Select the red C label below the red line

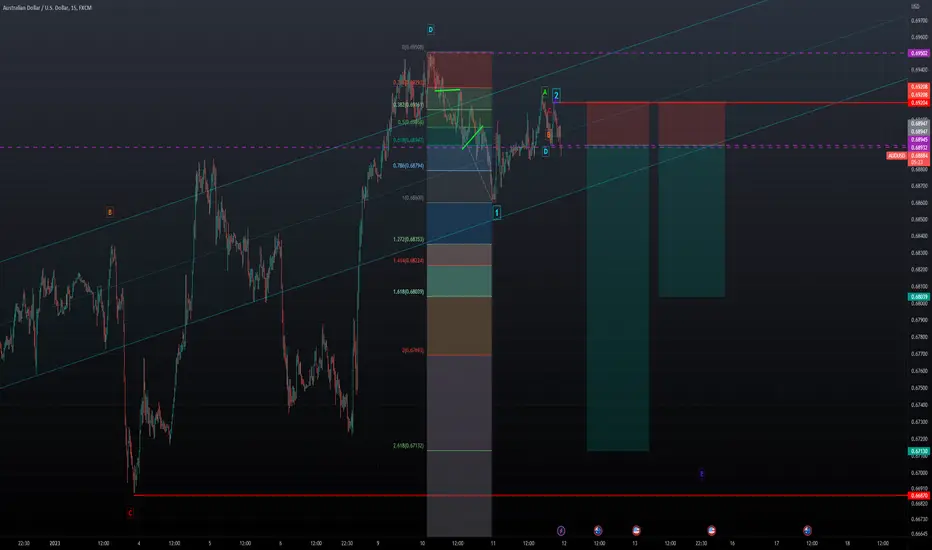coord(130,513)
